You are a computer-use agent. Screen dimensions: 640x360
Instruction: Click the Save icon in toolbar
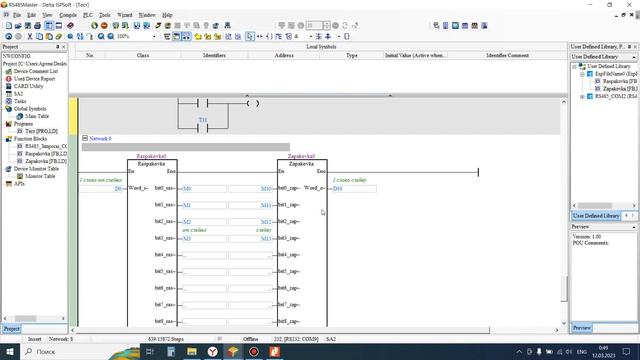coord(28,26)
